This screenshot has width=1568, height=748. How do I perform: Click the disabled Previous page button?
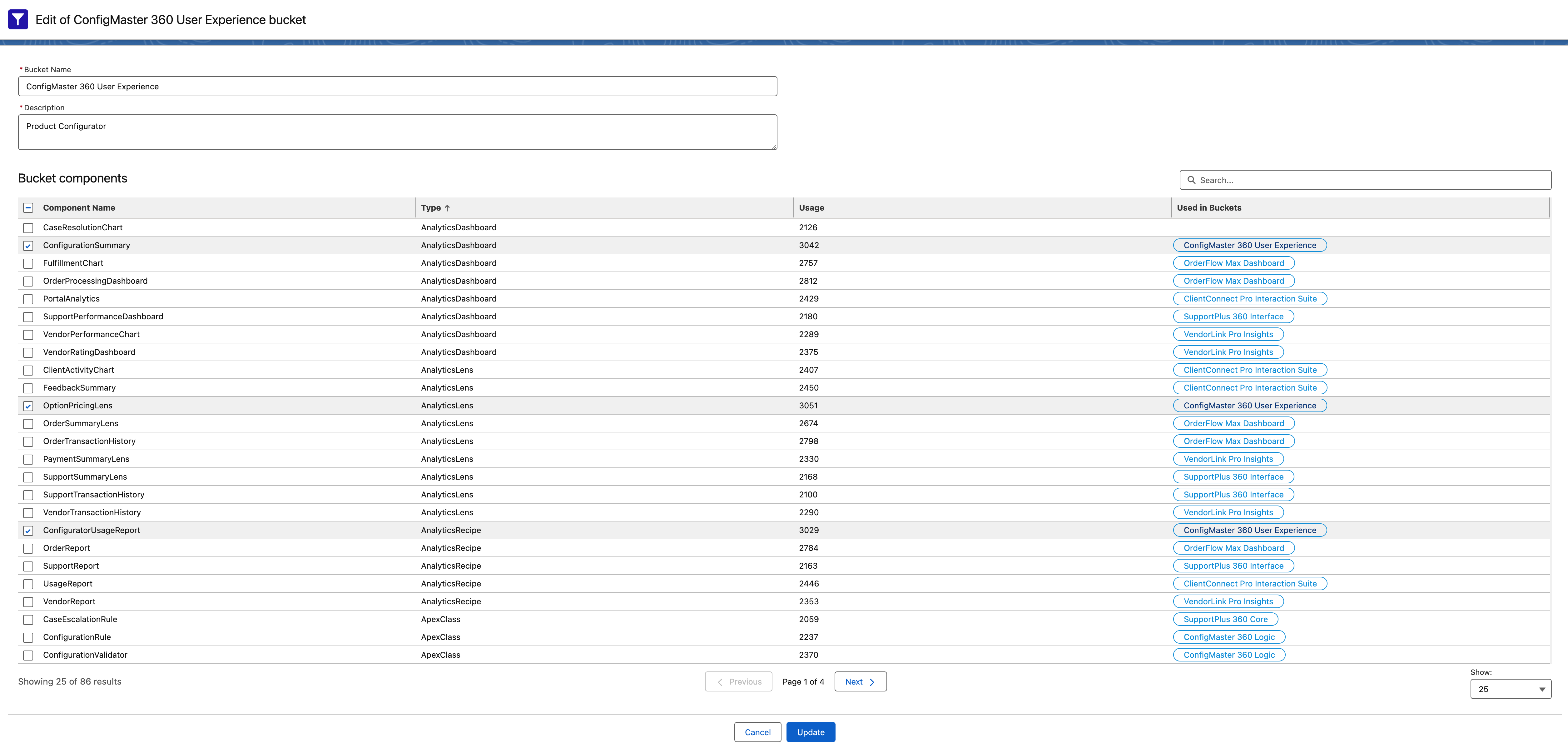pos(738,682)
